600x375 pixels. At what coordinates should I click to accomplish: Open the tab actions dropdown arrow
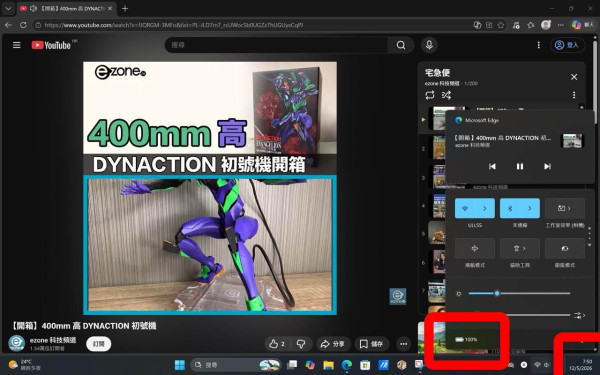pos(8,8)
